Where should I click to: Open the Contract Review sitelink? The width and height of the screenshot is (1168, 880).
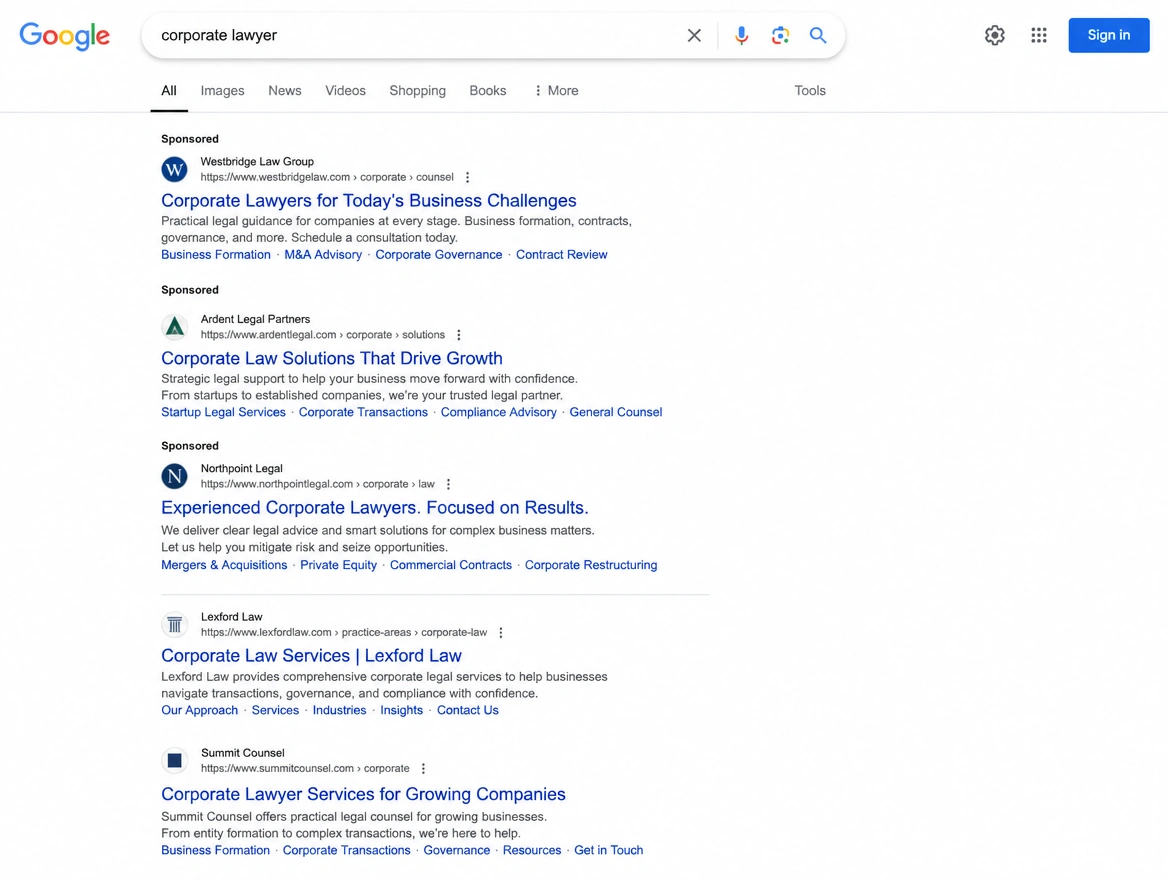(562, 255)
